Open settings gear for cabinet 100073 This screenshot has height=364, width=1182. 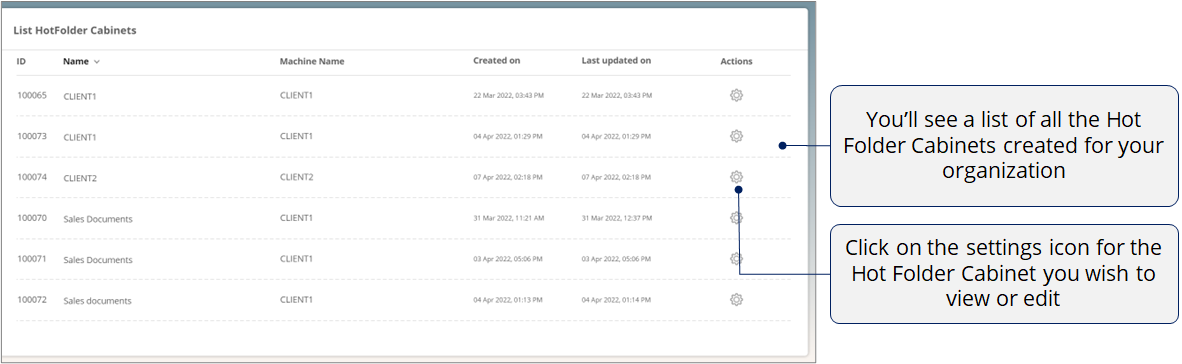736,136
